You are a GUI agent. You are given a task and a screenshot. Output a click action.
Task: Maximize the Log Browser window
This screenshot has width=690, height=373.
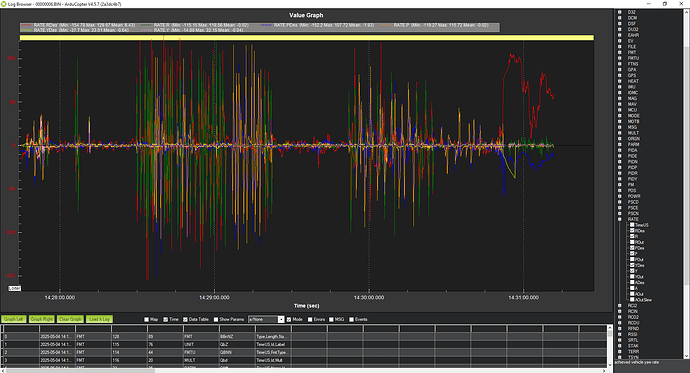tap(664, 4)
